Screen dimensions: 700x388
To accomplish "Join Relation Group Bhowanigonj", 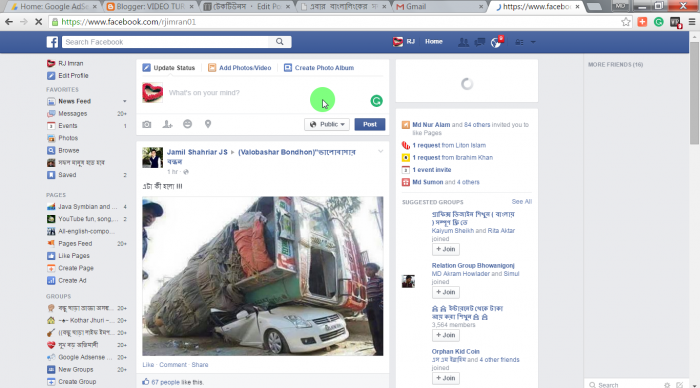I will 446,292.
